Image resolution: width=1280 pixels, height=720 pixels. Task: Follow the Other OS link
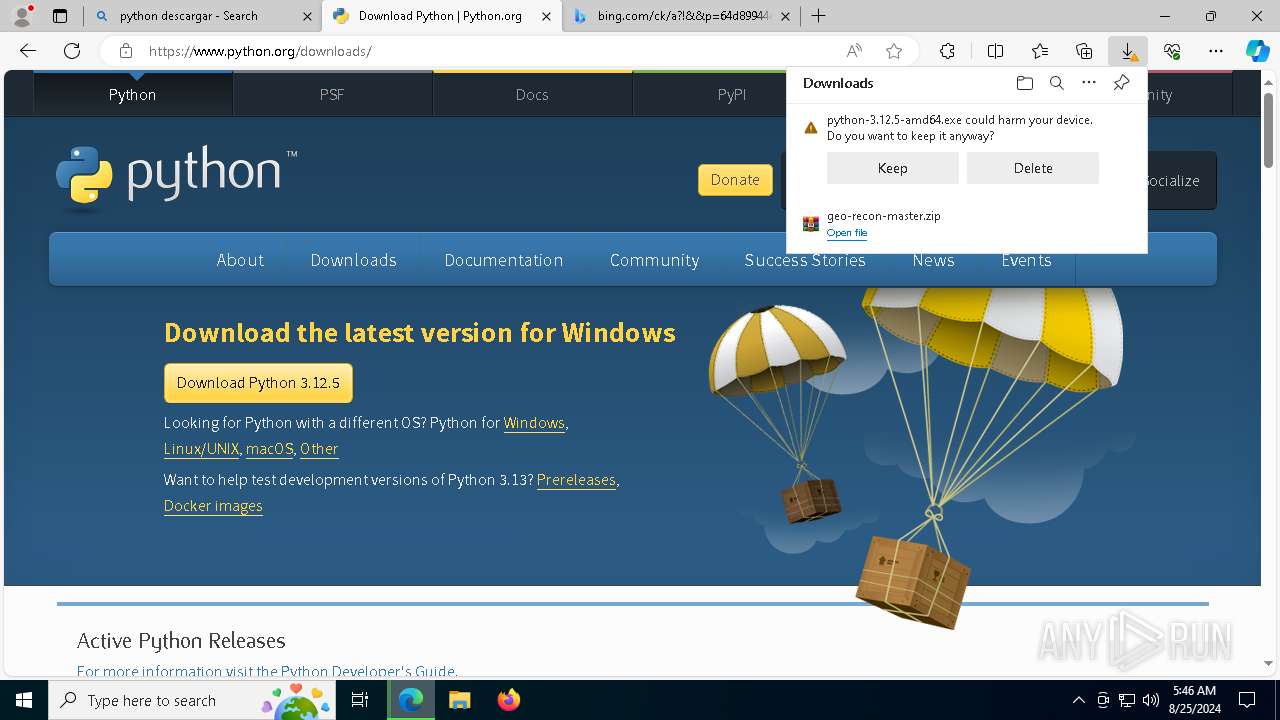coord(319,449)
